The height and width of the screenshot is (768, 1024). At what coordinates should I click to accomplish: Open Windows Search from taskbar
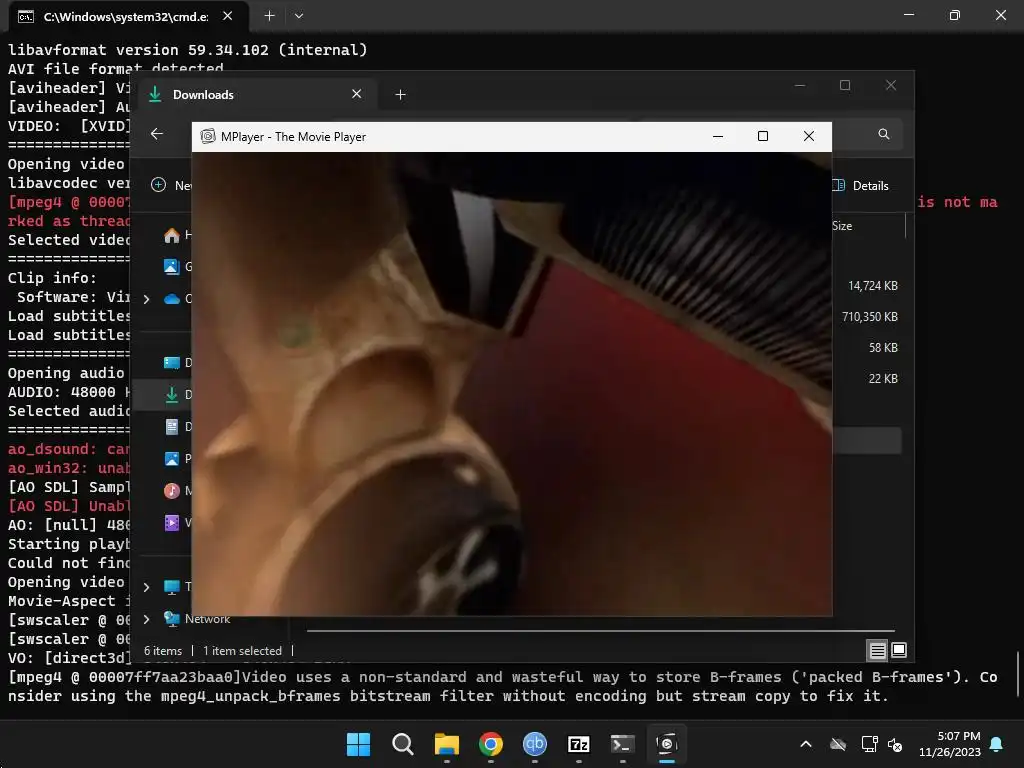point(402,744)
